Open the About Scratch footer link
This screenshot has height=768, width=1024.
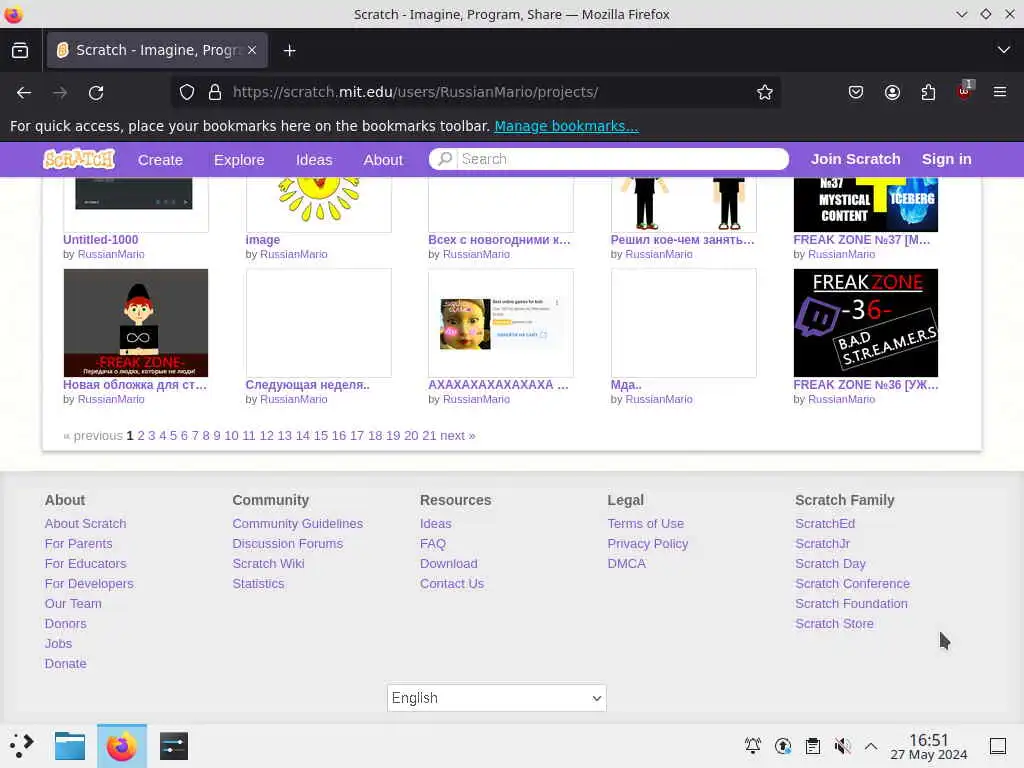(86, 524)
